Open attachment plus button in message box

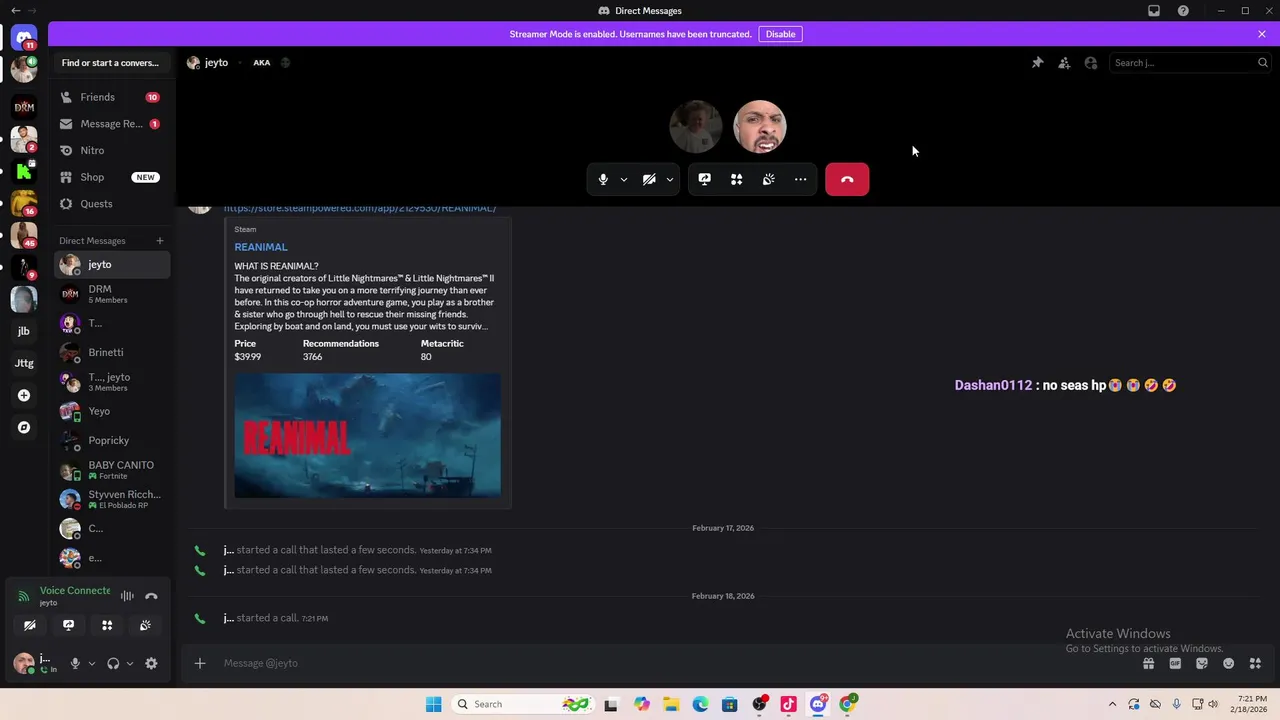tap(199, 663)
